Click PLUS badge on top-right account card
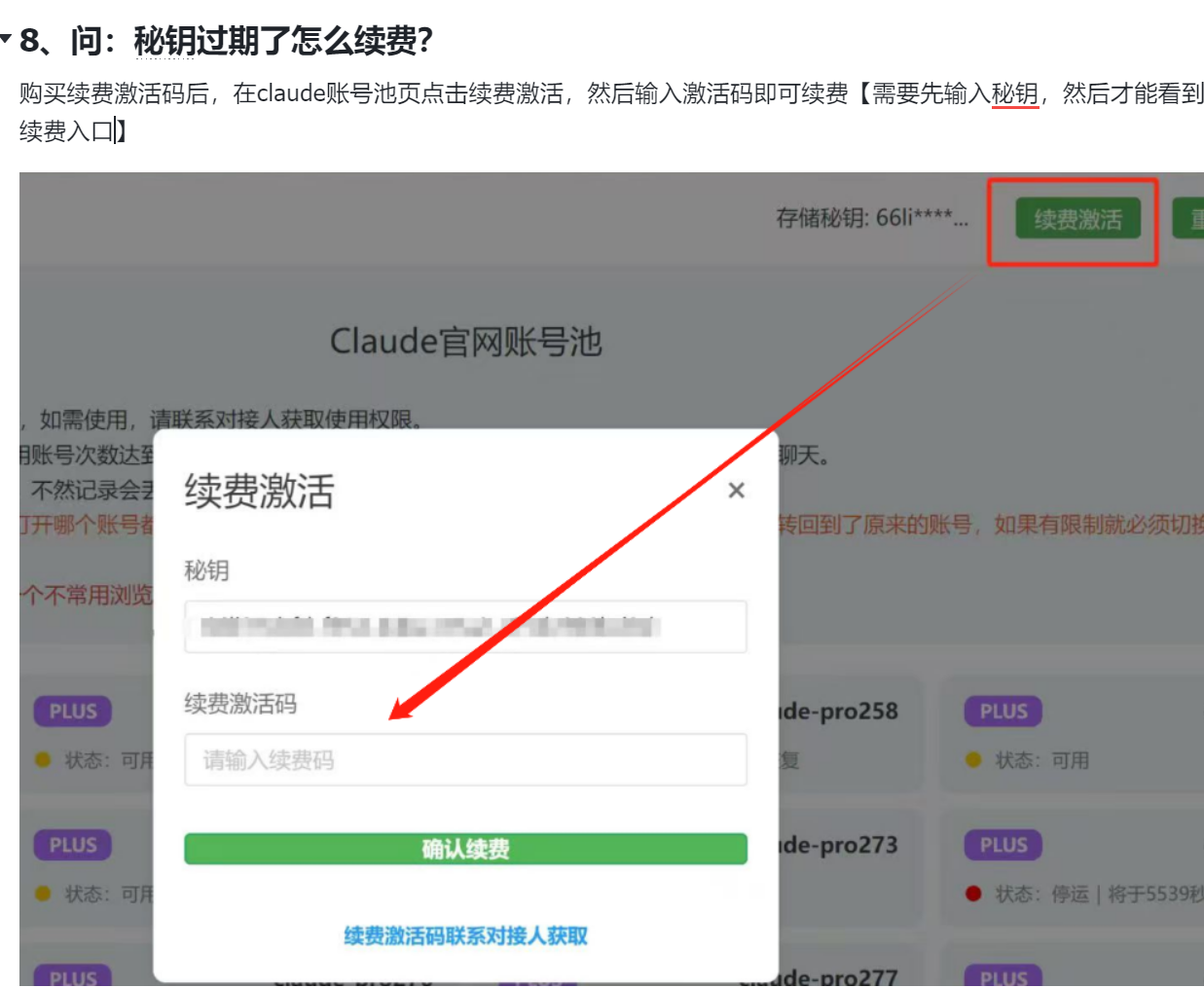Image resolution: width=1204 pixels, height=988 pixels. coord(1003,712)
